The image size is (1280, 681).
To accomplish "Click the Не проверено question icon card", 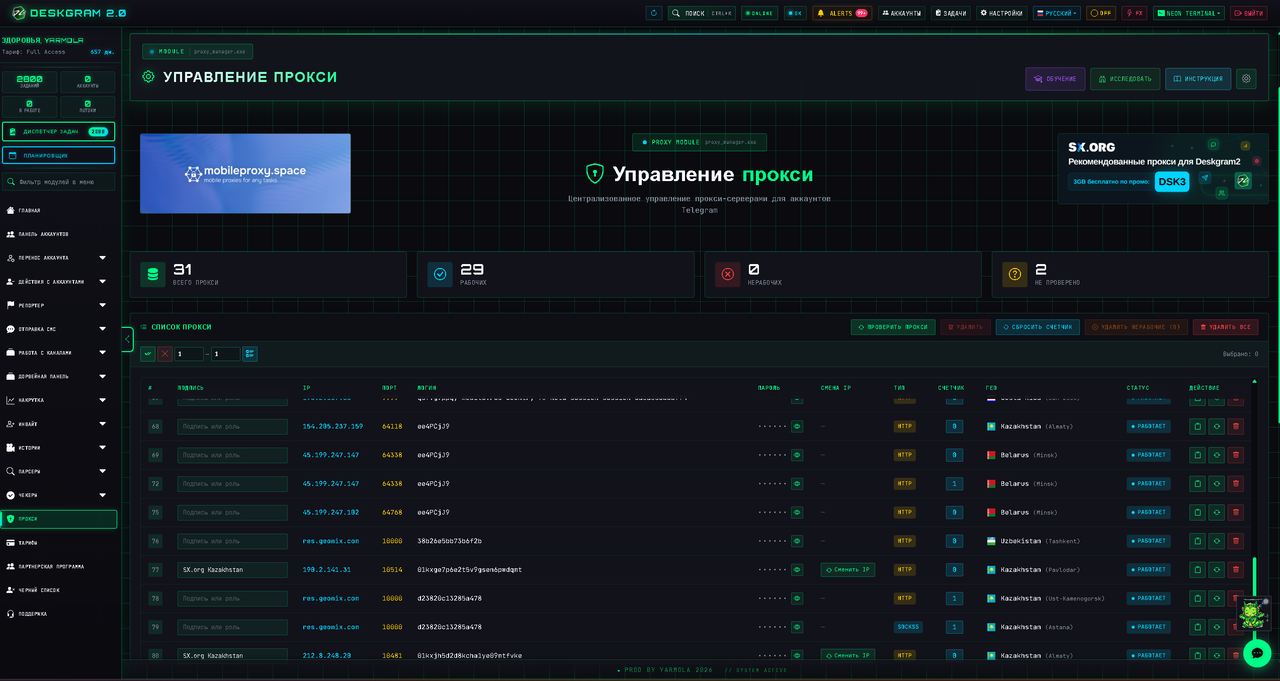I will pos(1015,275).
